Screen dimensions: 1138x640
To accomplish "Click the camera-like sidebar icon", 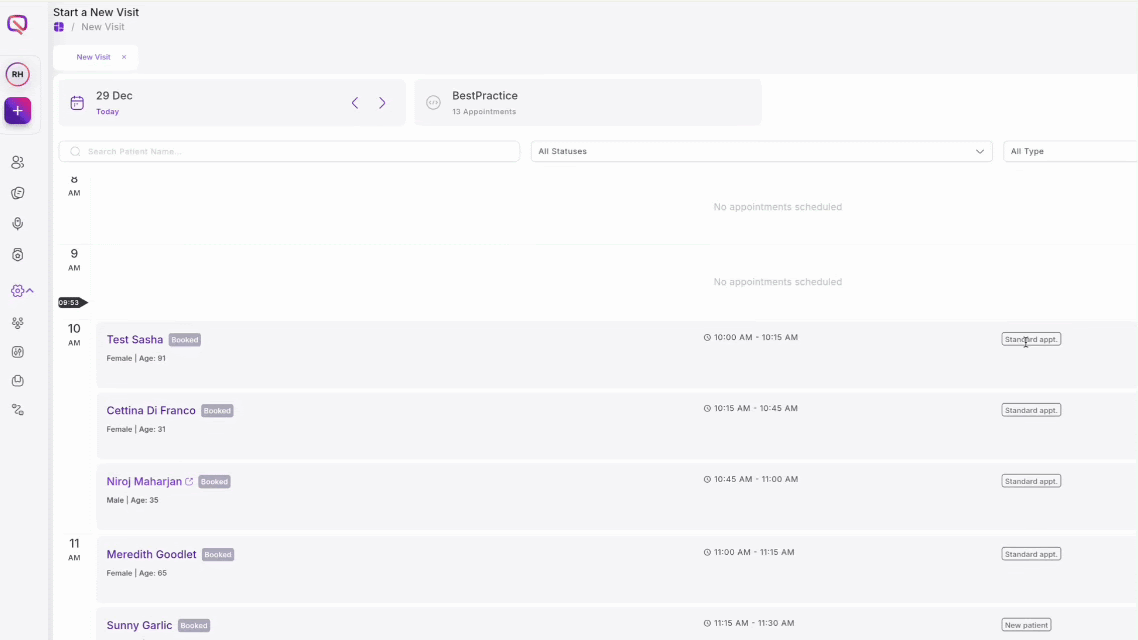I will coord(17,255).
